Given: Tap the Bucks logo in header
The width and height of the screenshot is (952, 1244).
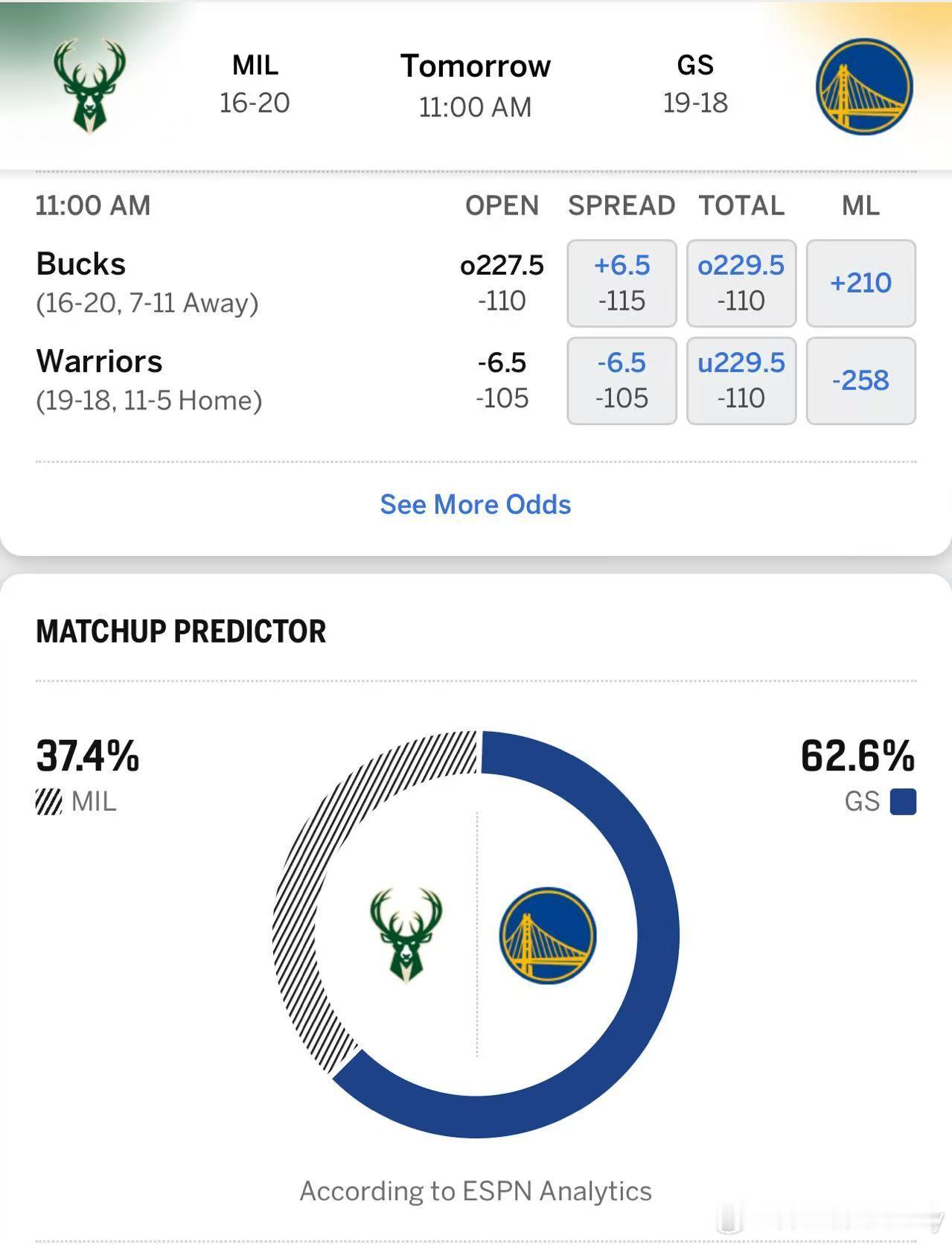Looking at the screenshot, I should (89, 86).
